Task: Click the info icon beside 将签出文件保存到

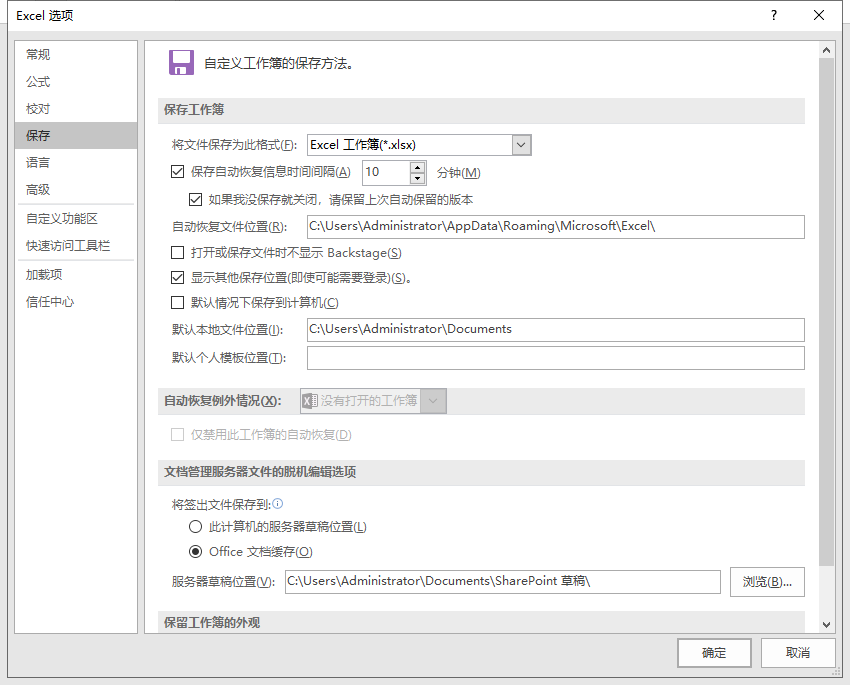Action: point(278,504)
